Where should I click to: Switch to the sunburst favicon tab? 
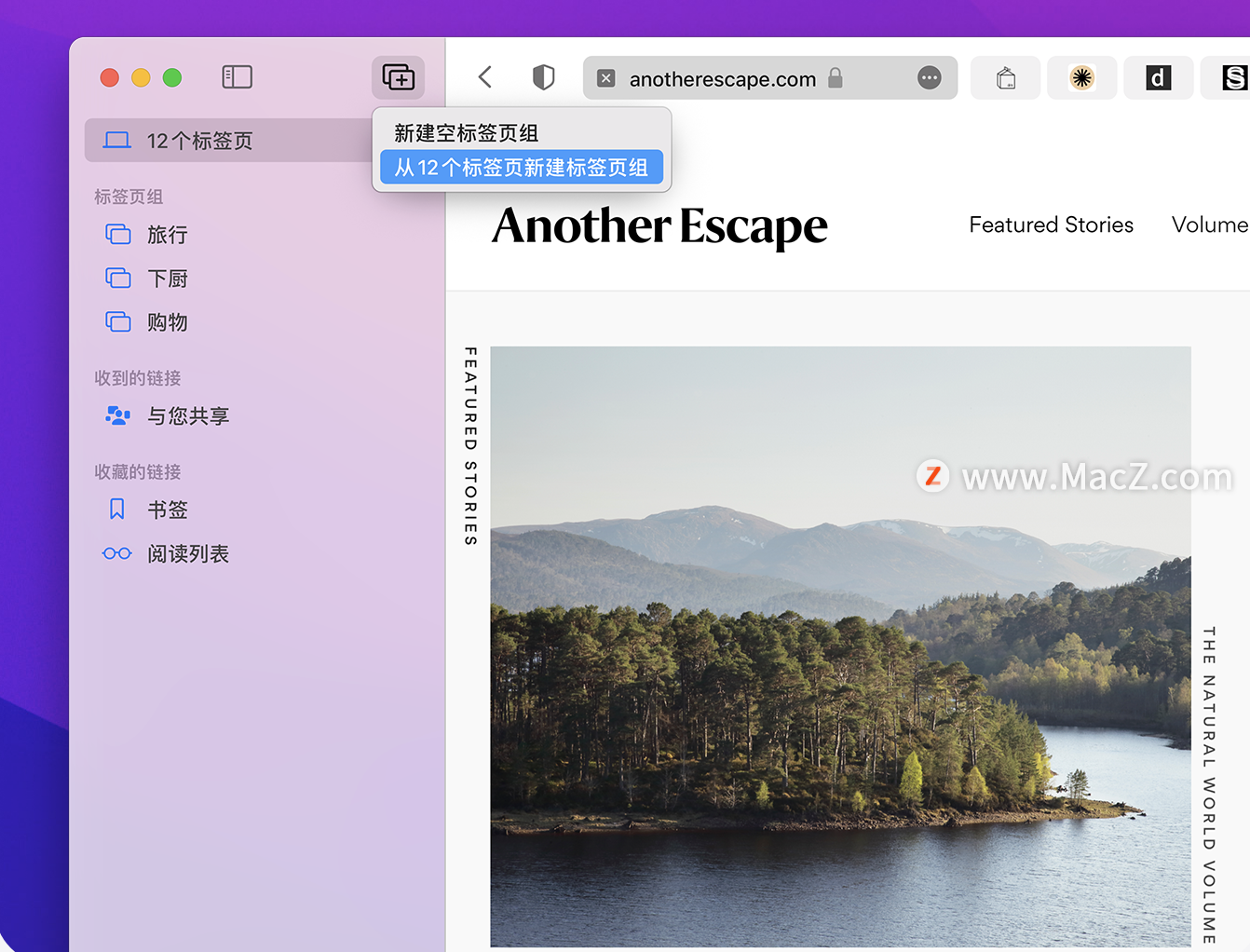click(x=1081, y=78)
